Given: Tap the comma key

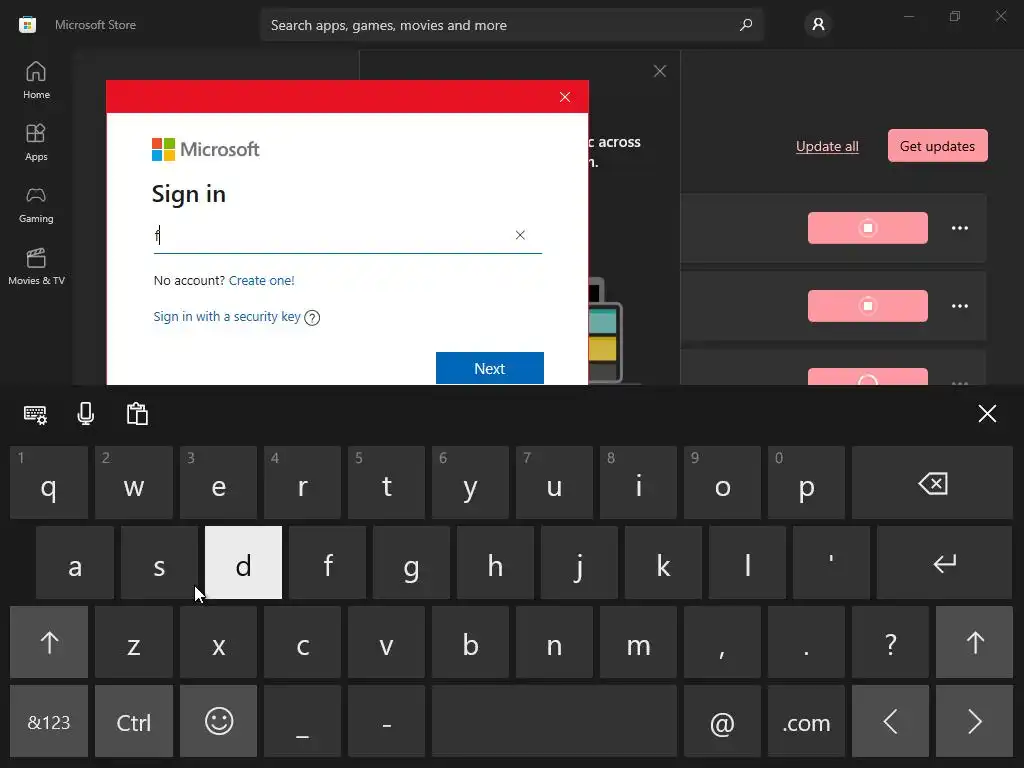Looking at the screenshot, I should coord(722,642).
